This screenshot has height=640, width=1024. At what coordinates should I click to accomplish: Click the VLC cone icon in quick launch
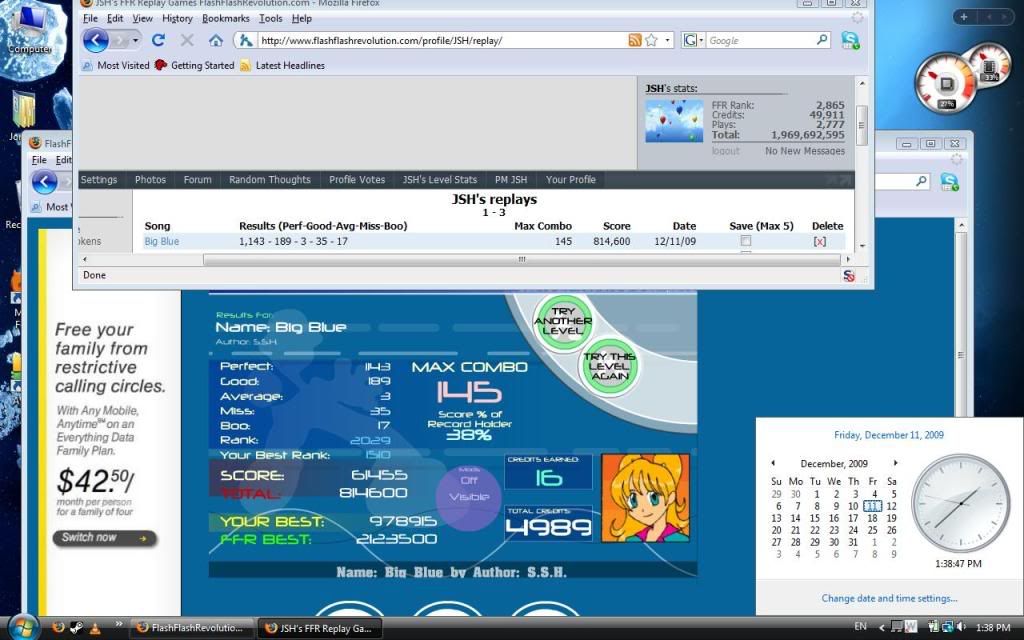point(95,627)
